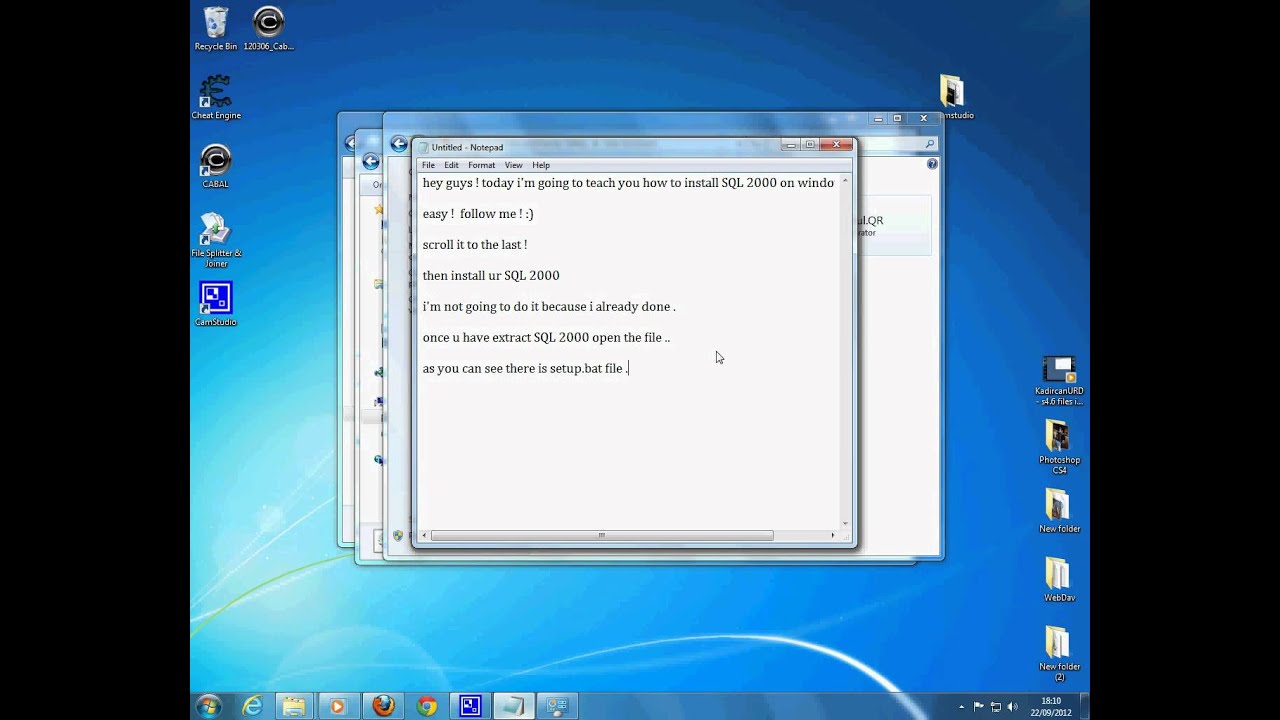Launch CamStudio from the desktop
The width and height of the screenshot is (1280, 720).
pos(215,299)
